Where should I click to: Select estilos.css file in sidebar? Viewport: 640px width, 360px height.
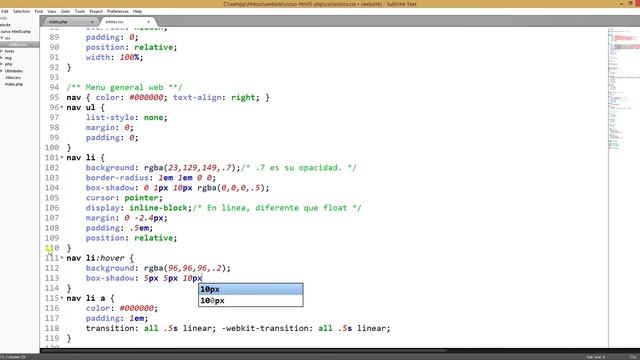(x=20, y=44)
